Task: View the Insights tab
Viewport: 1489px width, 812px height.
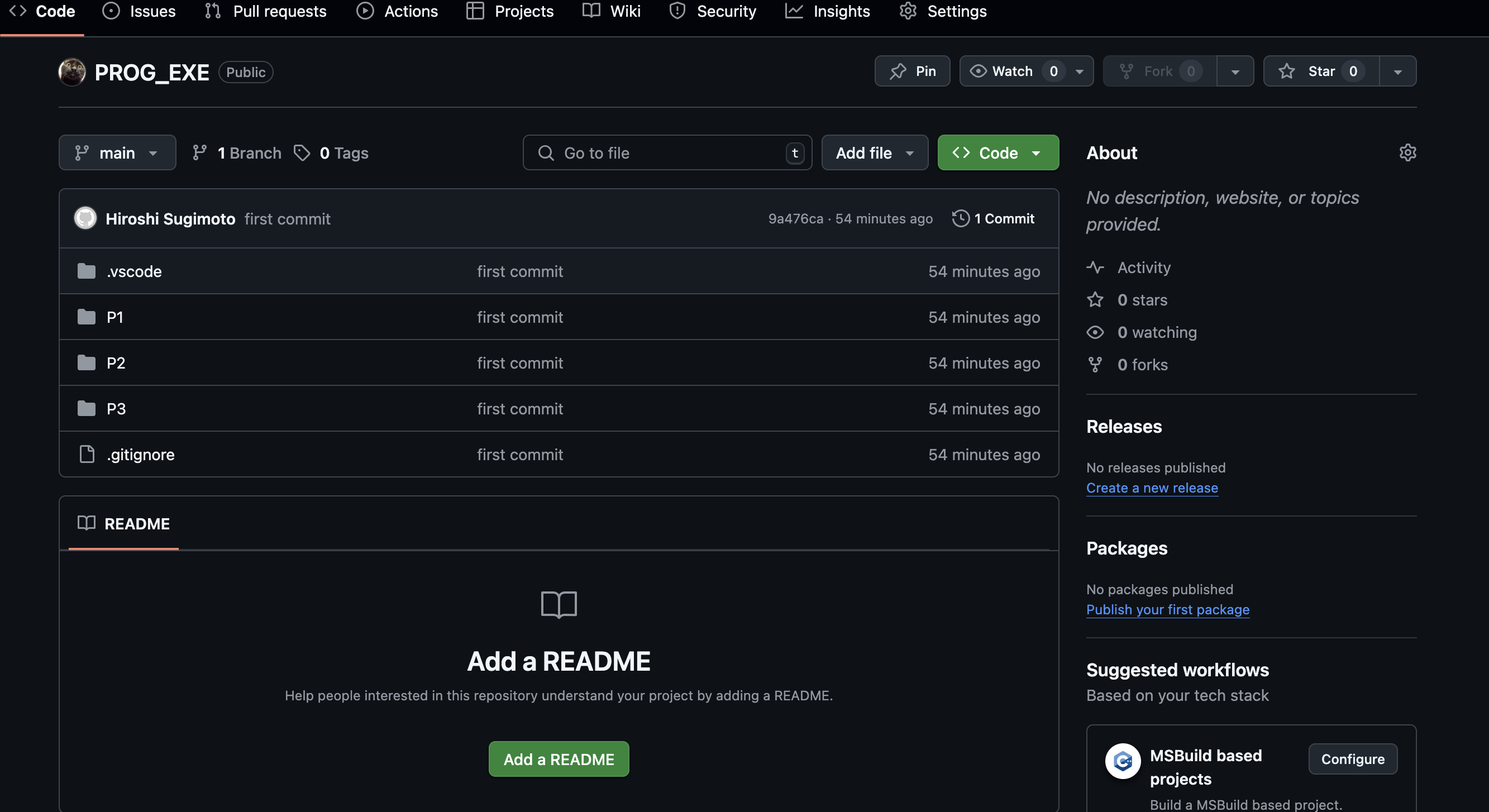Action: (827, 11)
